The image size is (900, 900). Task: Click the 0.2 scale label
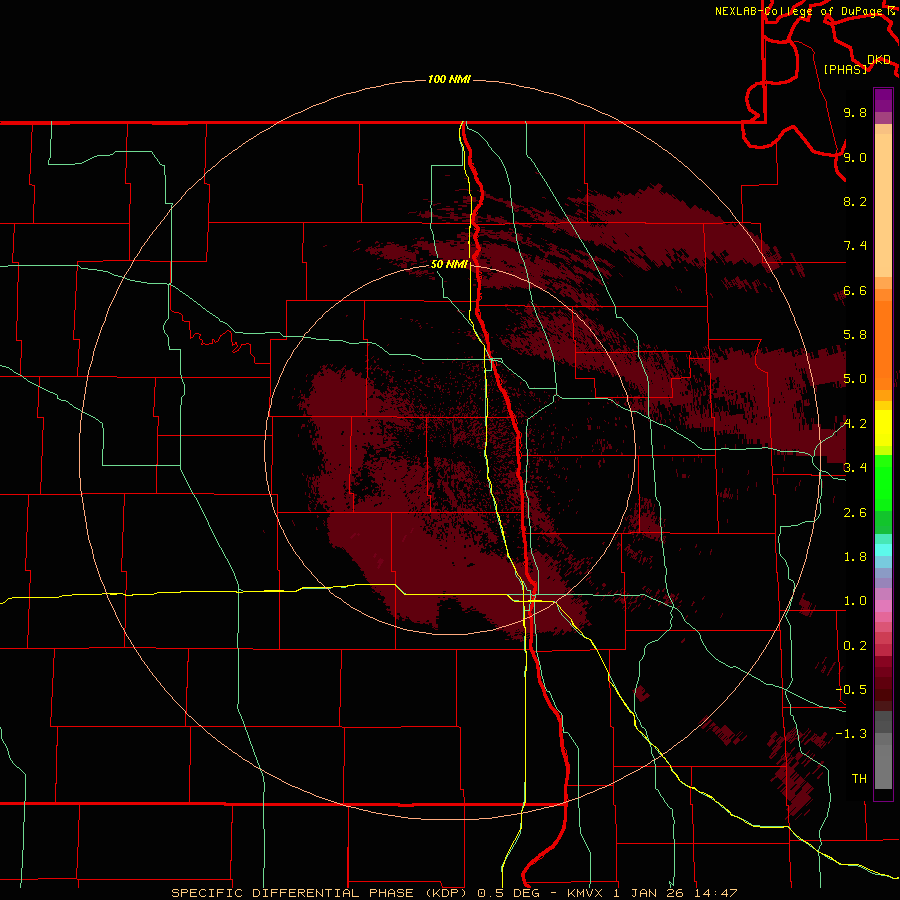(x=855, y=645)
